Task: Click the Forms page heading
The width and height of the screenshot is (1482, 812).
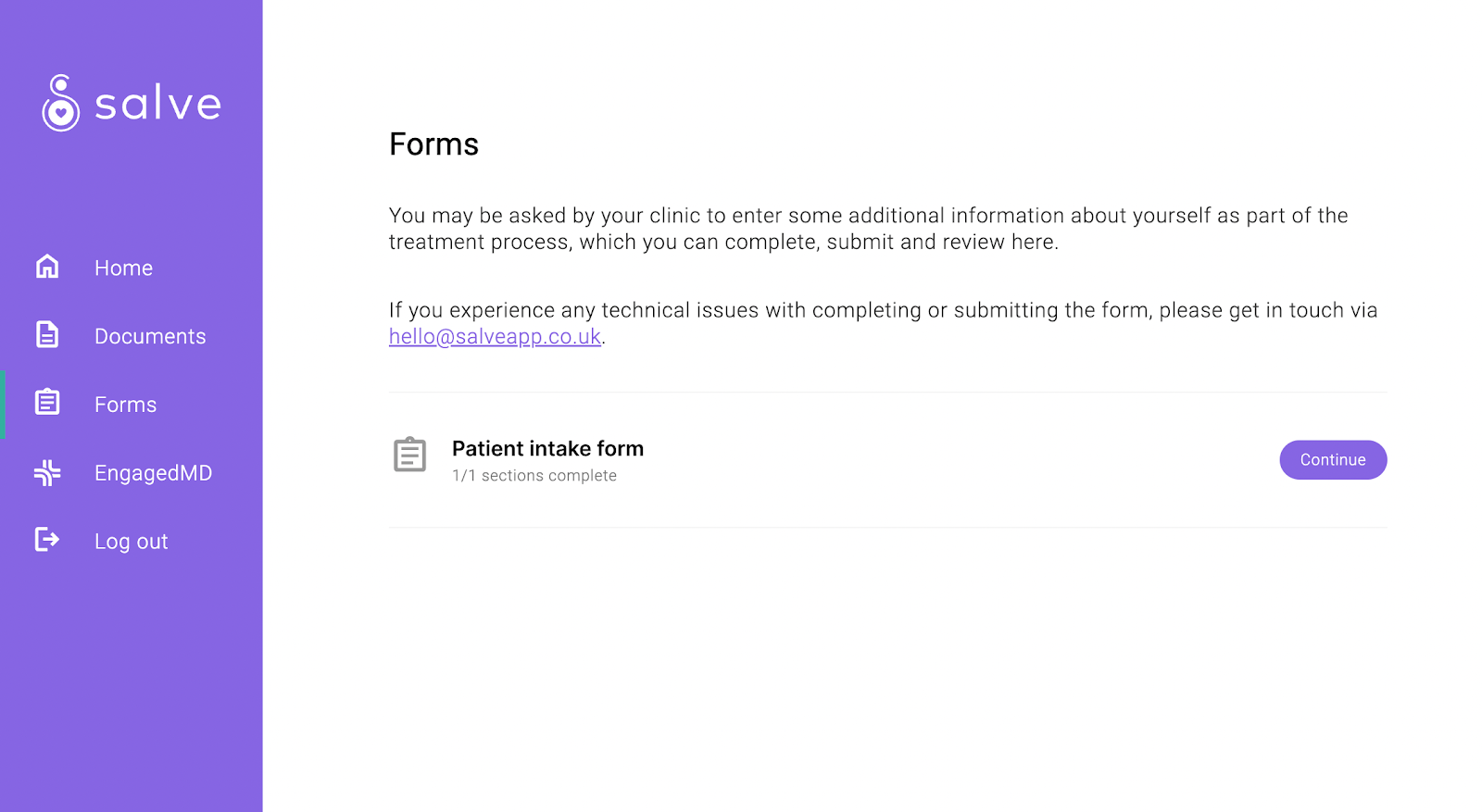Action: pos(433,144)
